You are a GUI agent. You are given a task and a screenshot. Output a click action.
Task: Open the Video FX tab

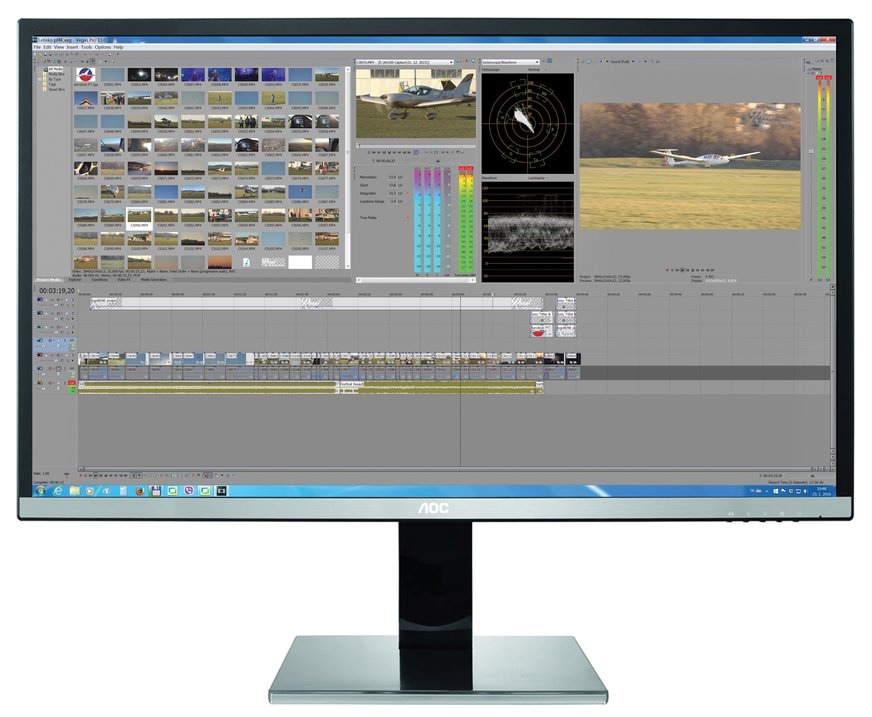[125, 280]
